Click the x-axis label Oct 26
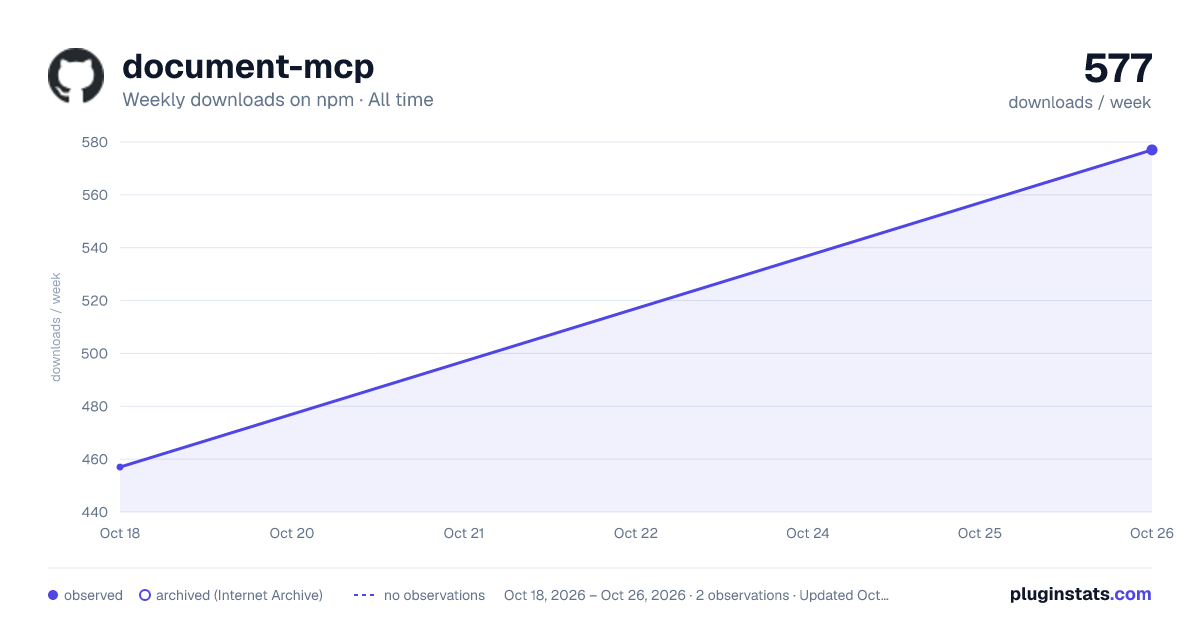Screen dimensions: 1200x630 1151,533
